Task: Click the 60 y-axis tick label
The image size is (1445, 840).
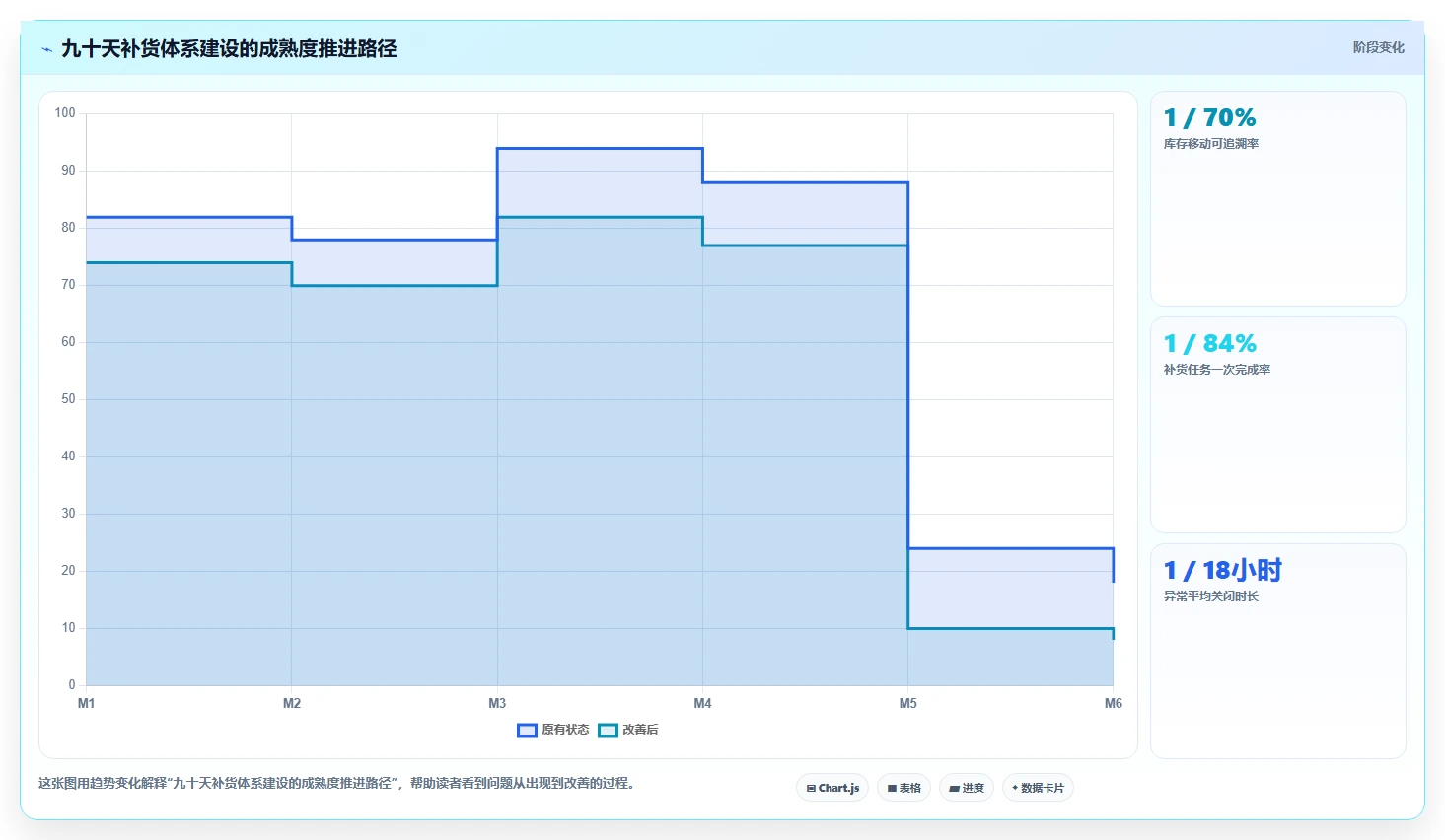Action: tap(68, 342)
